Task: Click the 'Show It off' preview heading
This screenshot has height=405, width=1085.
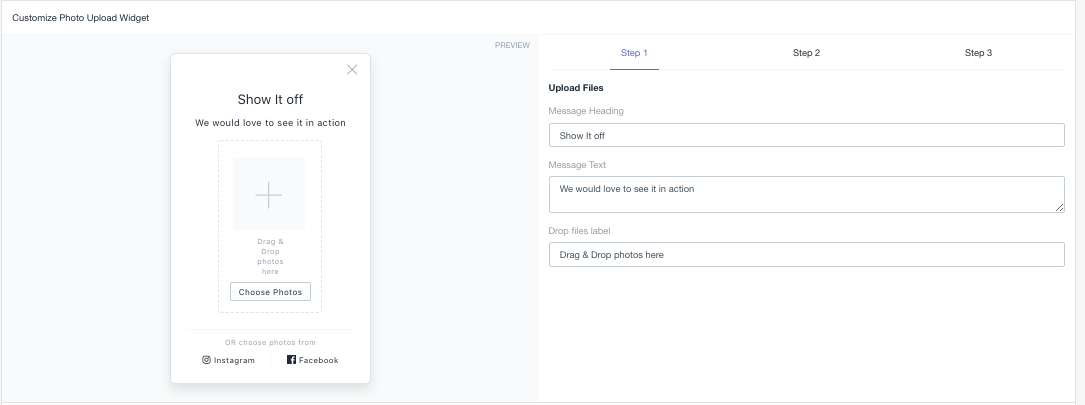Action: pos(271,100)
